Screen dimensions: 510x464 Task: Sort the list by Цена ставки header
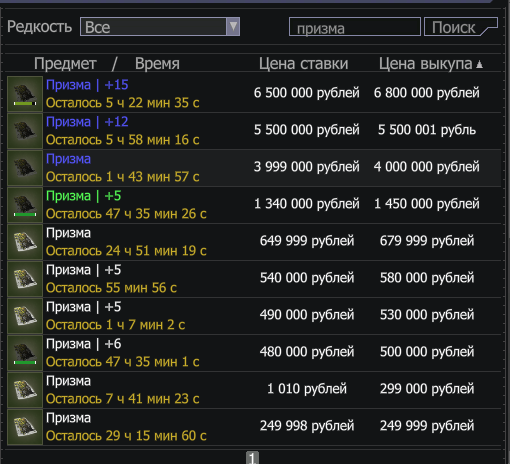pyautogui.click(x=303, y=64)
